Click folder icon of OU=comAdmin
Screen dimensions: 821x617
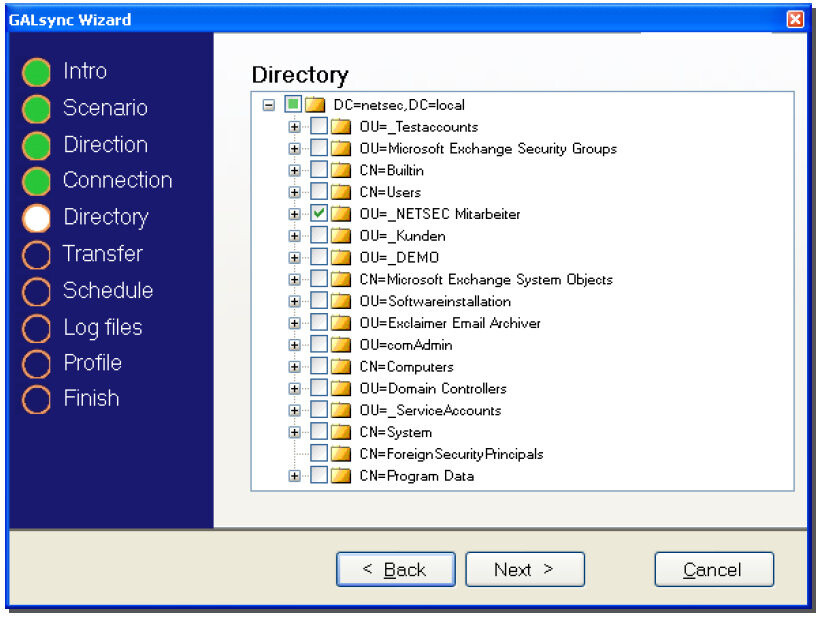pos(341,345)
